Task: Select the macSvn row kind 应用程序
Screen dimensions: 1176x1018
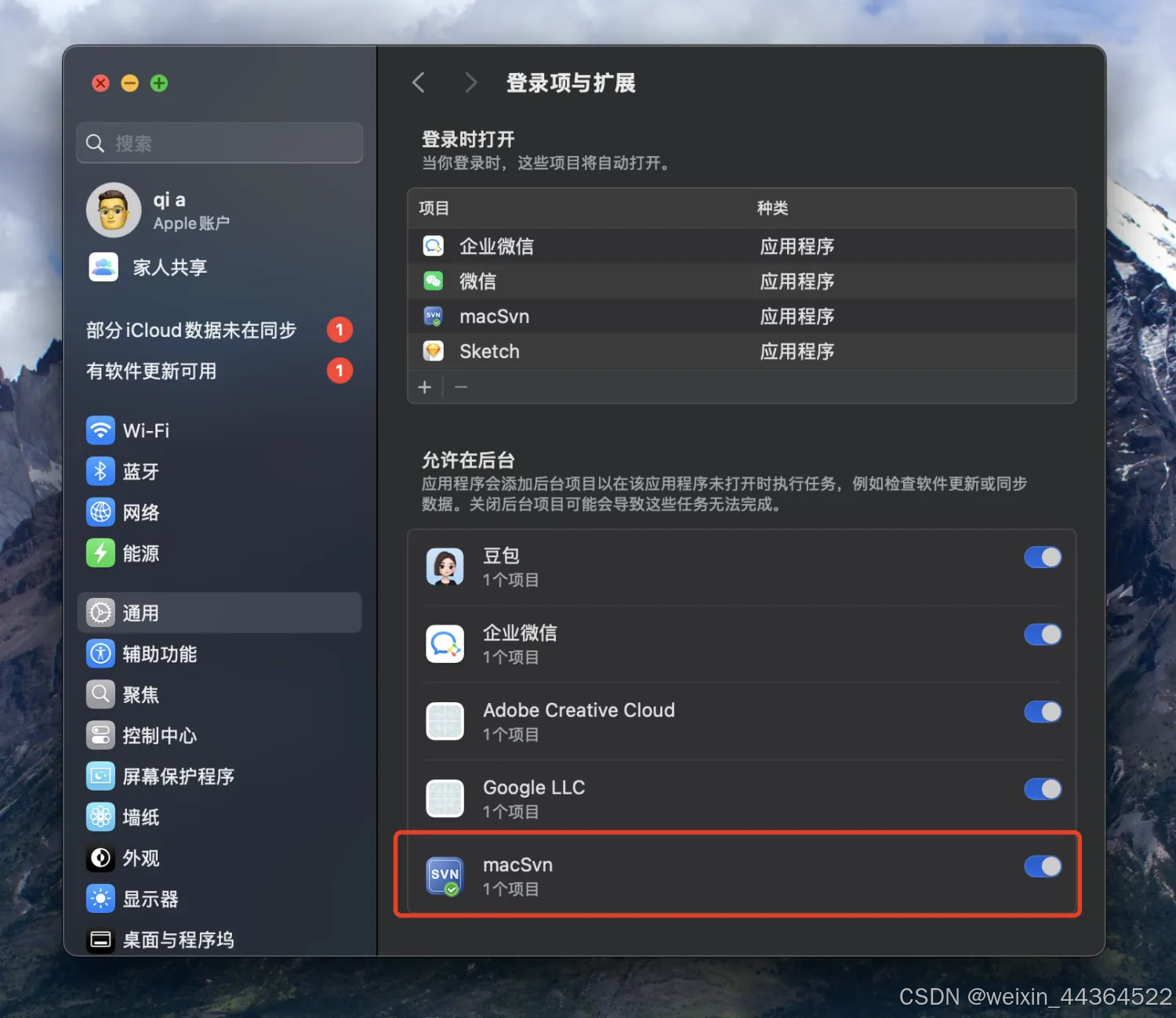Action: 797,317
